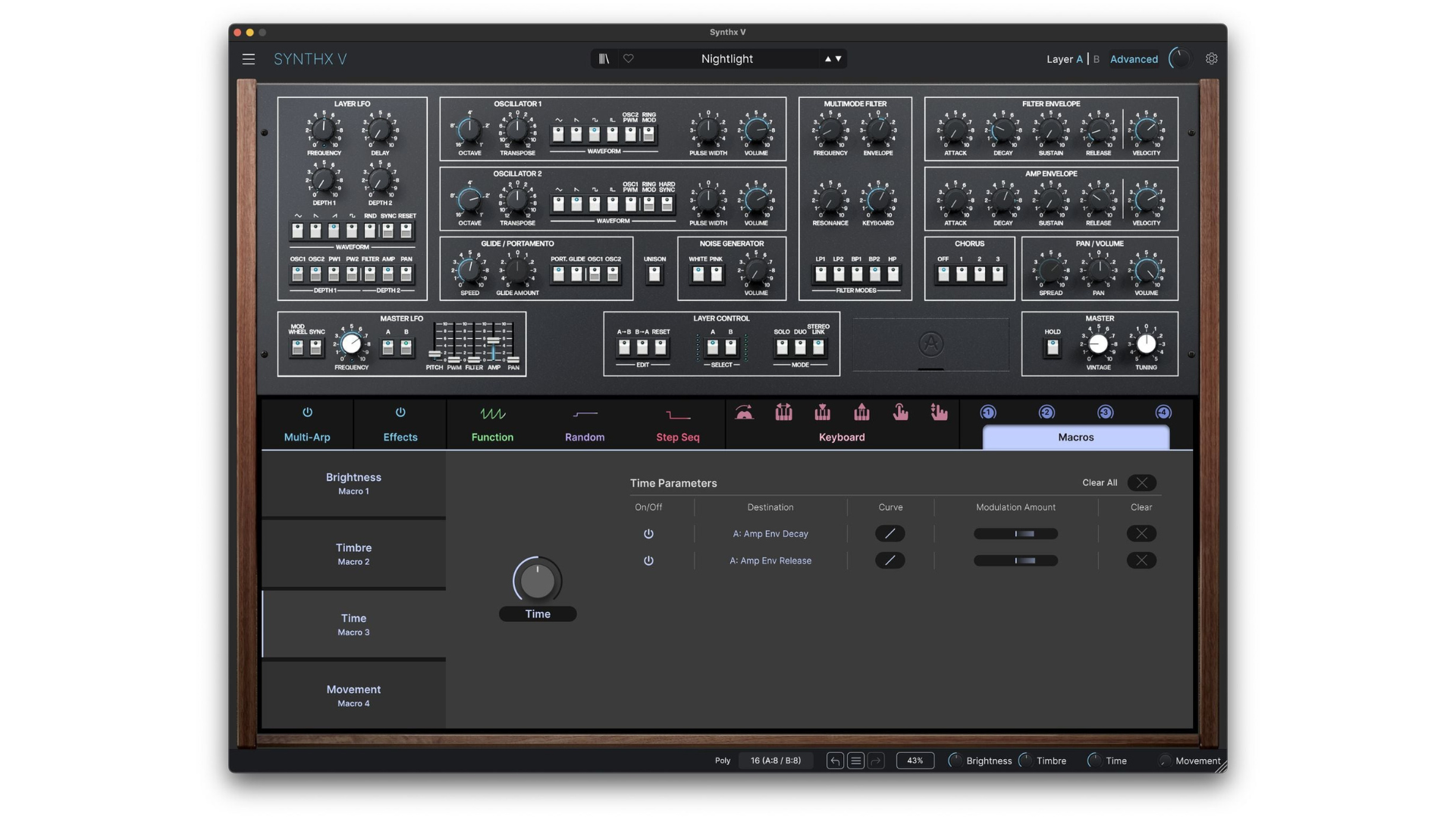
Task: Select the Macros tab
Action: [x=1076, y=438]
